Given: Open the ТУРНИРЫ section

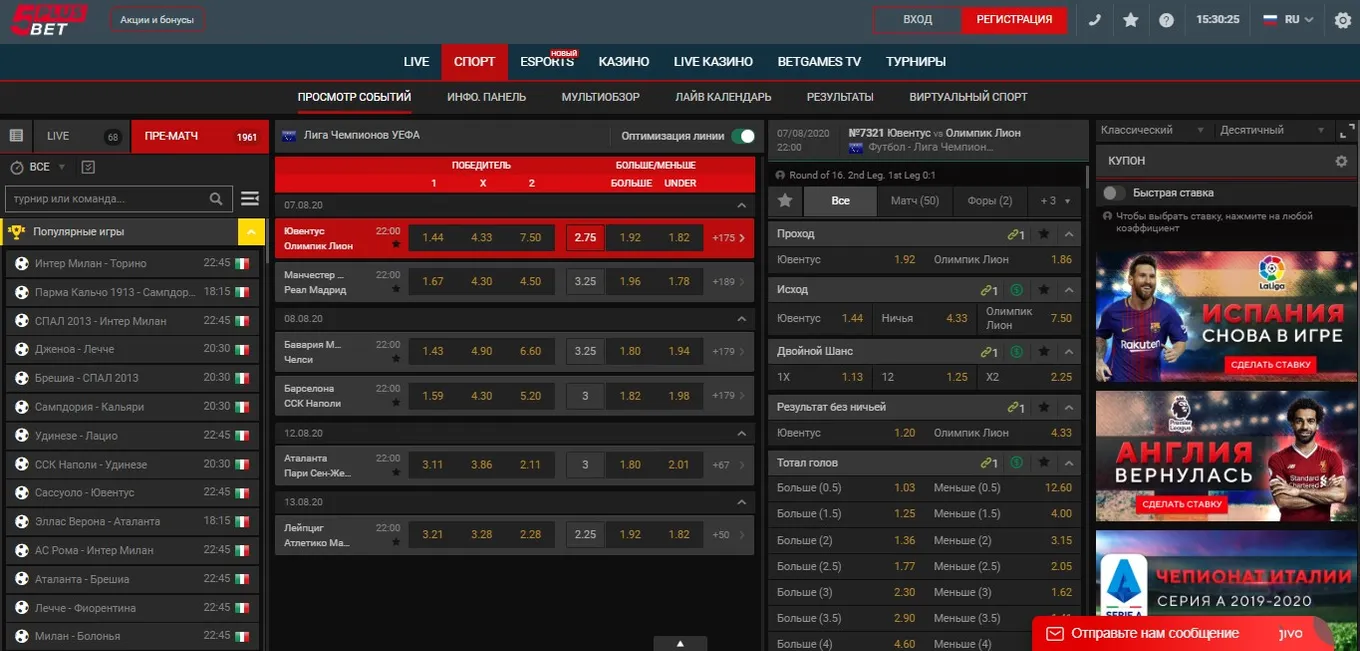Looking at the screenshot, I should tap(916, 62).
